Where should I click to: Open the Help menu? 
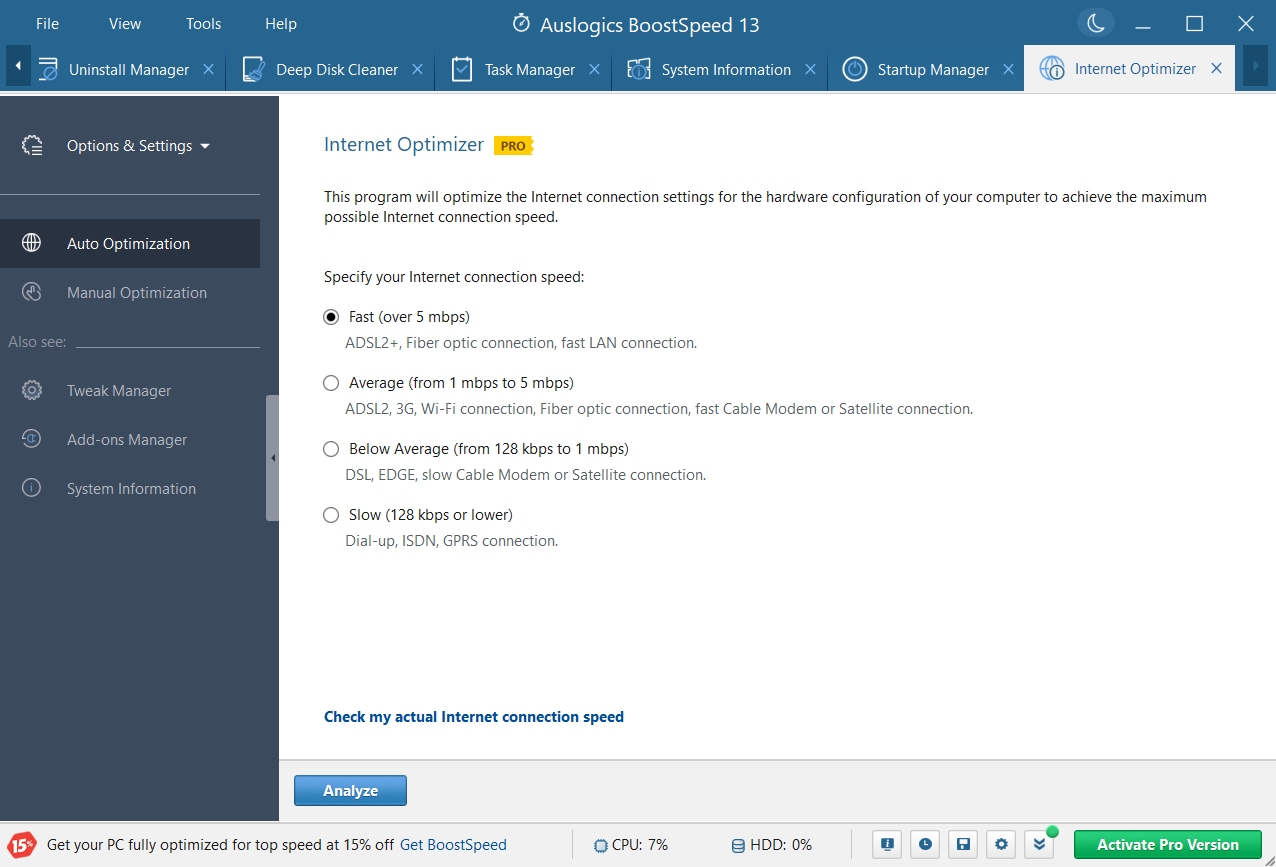pyautogui.click(x=281, y=23)
